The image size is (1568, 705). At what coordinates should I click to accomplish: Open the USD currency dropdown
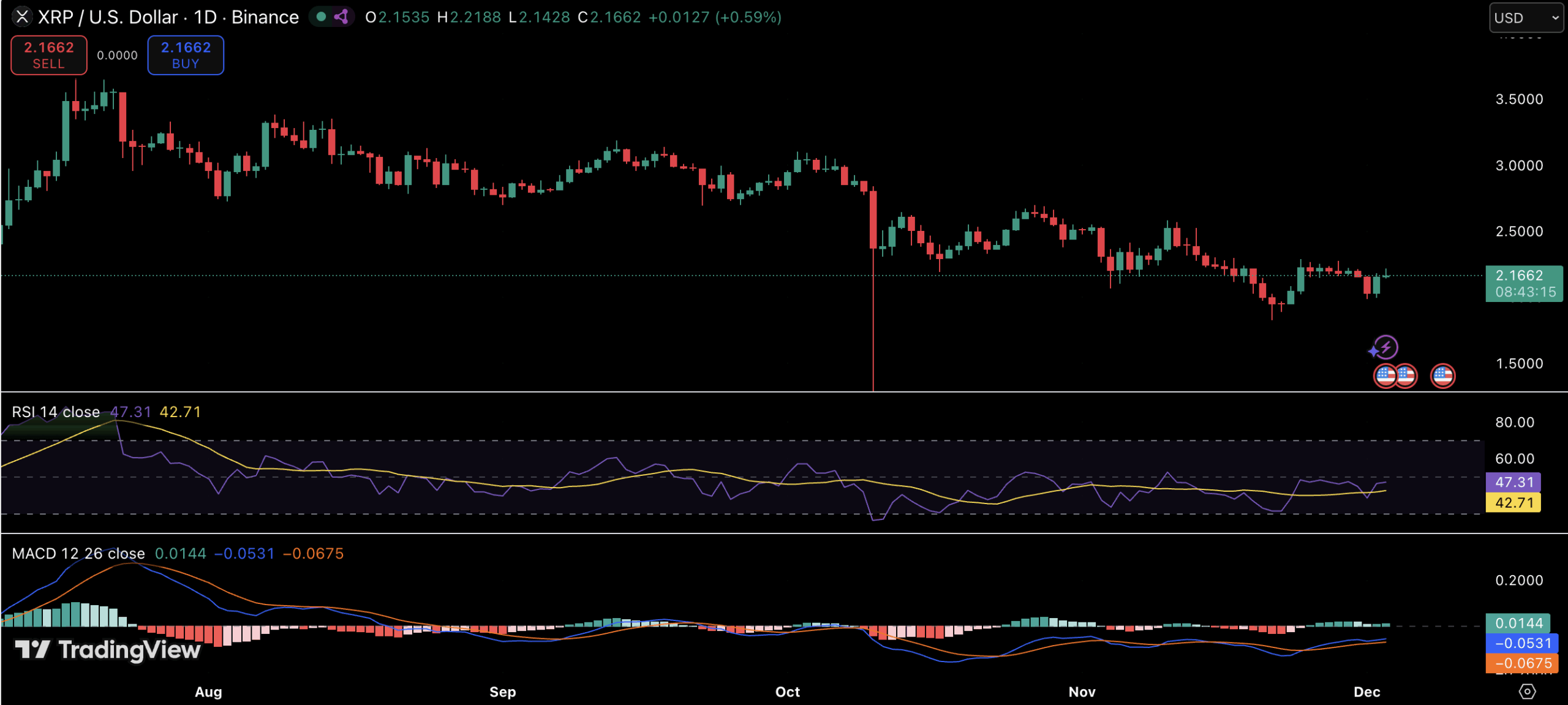pos(1525,18)
